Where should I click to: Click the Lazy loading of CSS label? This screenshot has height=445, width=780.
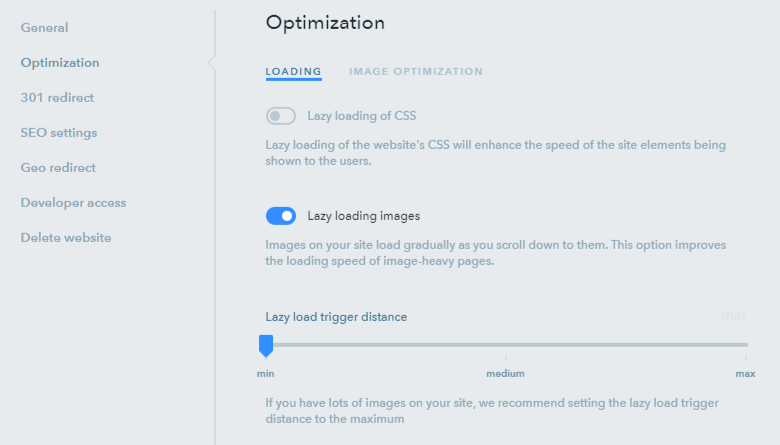pyautogui.click(x=362, y=116)
